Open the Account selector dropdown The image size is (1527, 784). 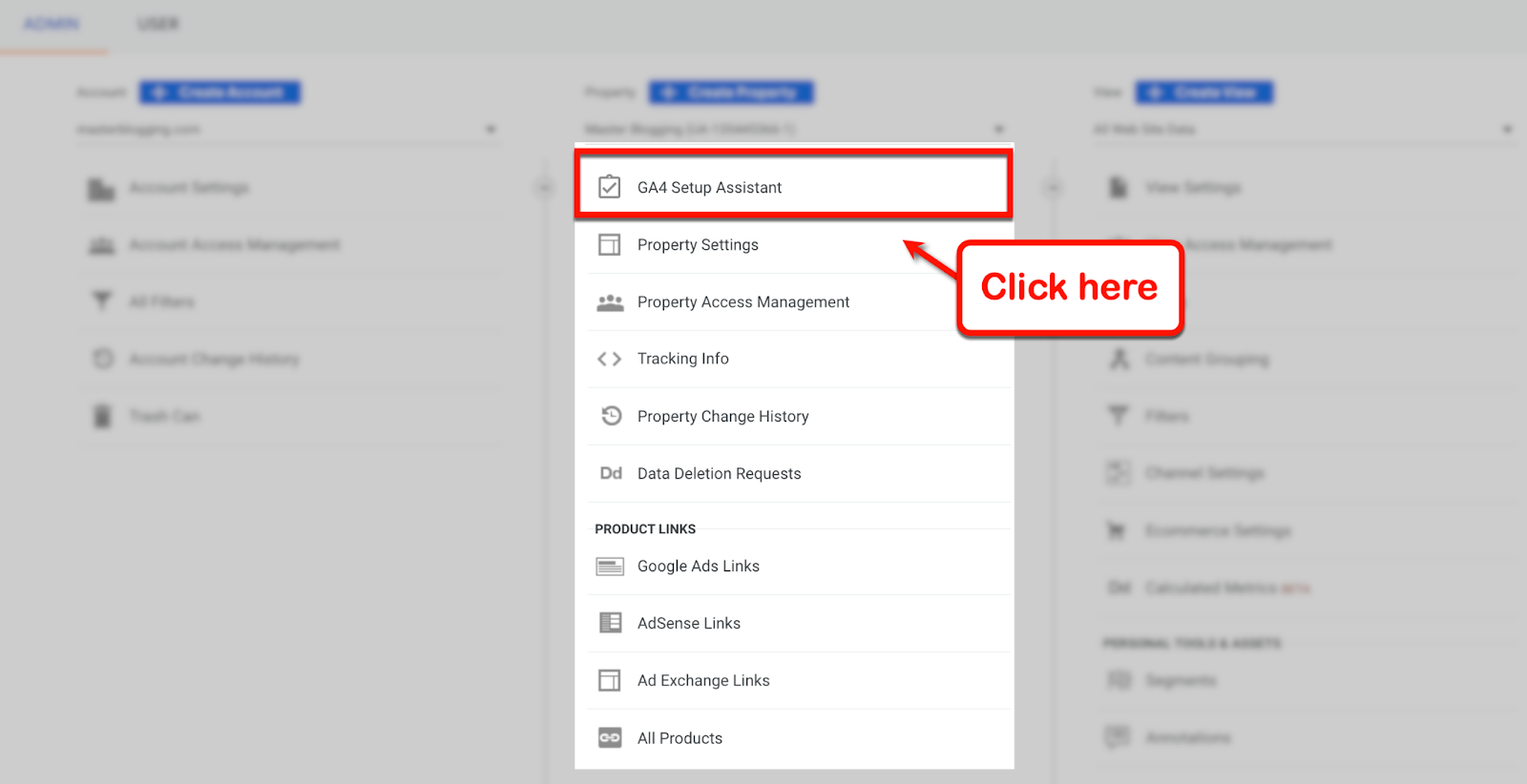[287, 130]
